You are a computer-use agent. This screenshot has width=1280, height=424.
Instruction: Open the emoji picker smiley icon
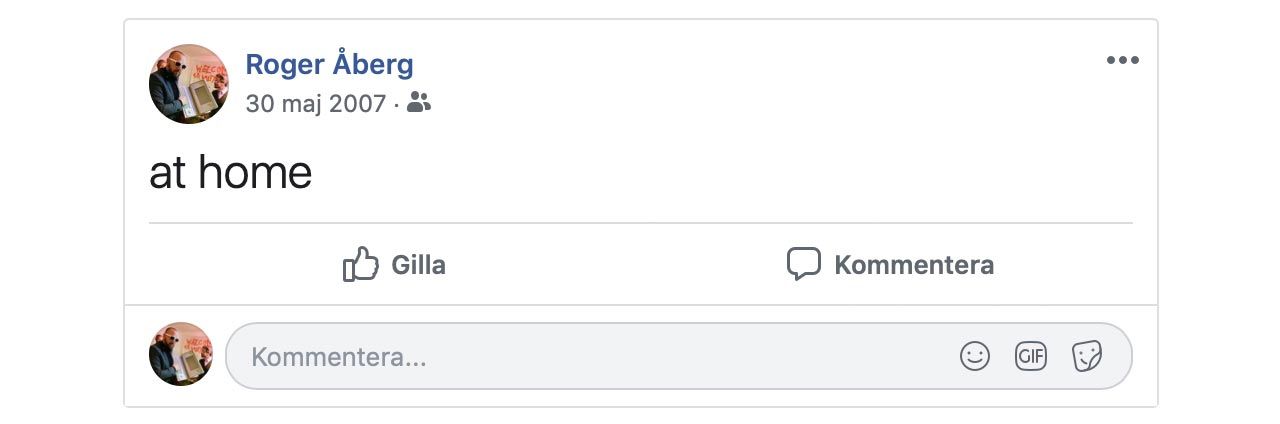(974, 356)
